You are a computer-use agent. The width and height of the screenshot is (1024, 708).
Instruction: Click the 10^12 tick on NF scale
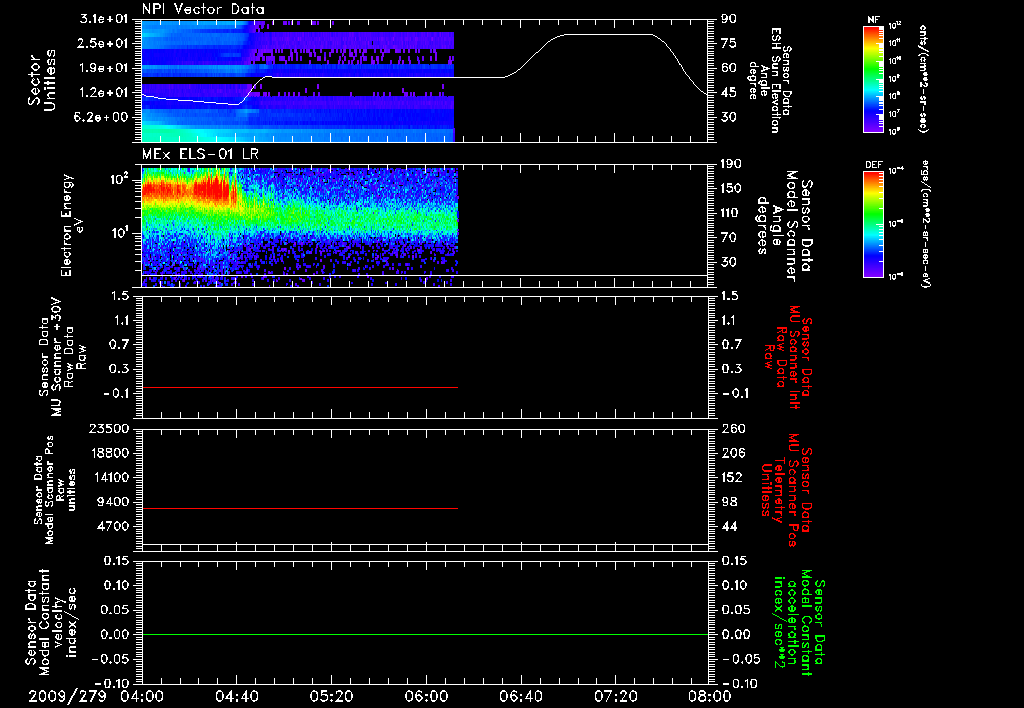coord(895,26)
